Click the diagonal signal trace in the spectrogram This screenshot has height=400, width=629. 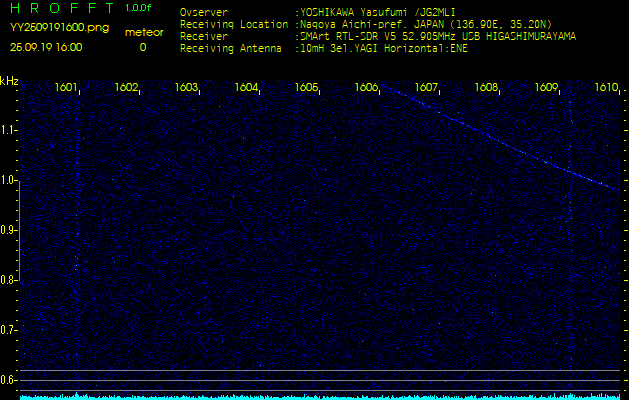(500, 138)
